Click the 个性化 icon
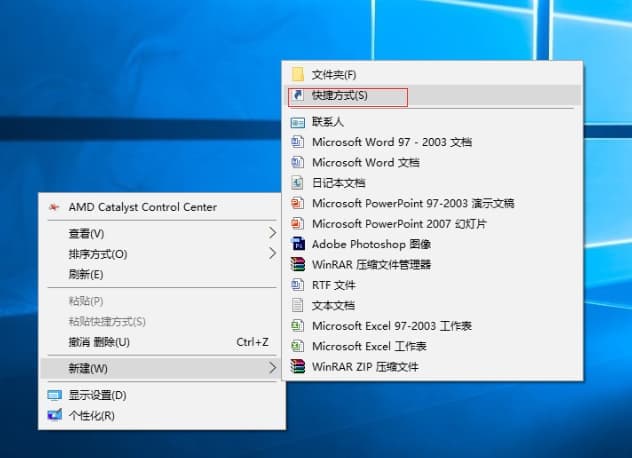632x458 pixels. 54,415
